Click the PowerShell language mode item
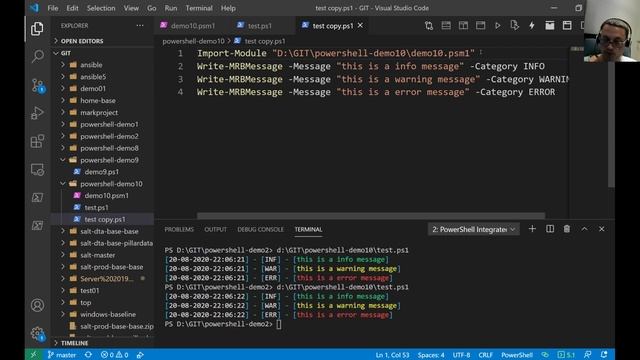 (x=517, y=355)
